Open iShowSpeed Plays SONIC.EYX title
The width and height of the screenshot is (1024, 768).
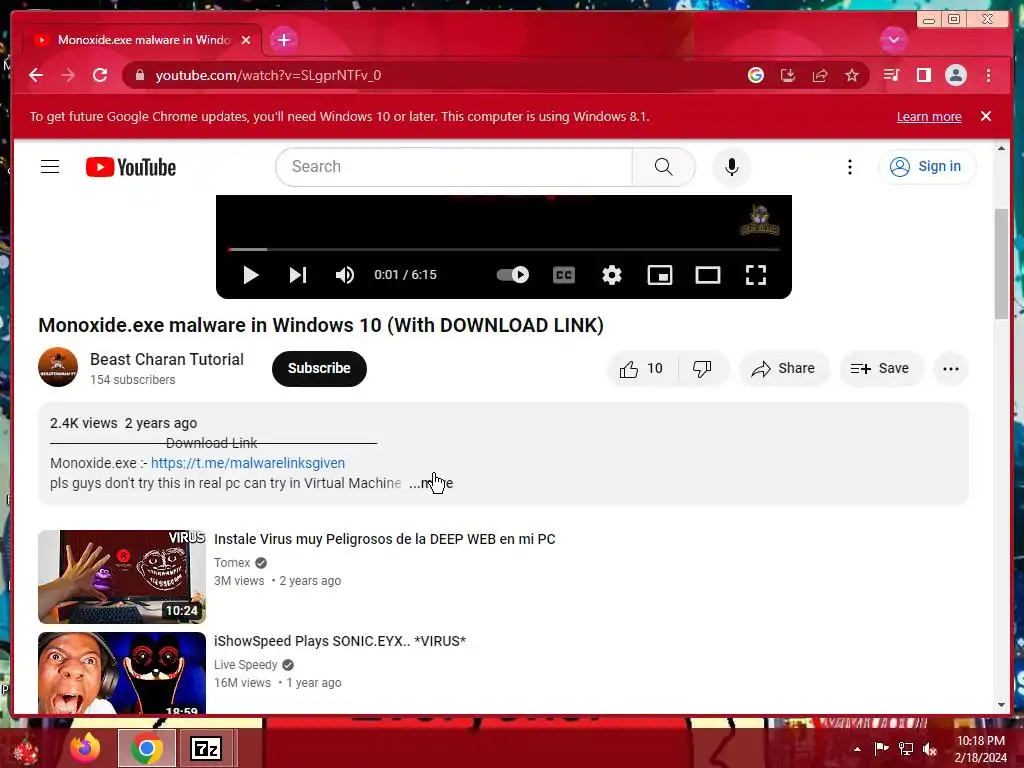pos(340,641)
